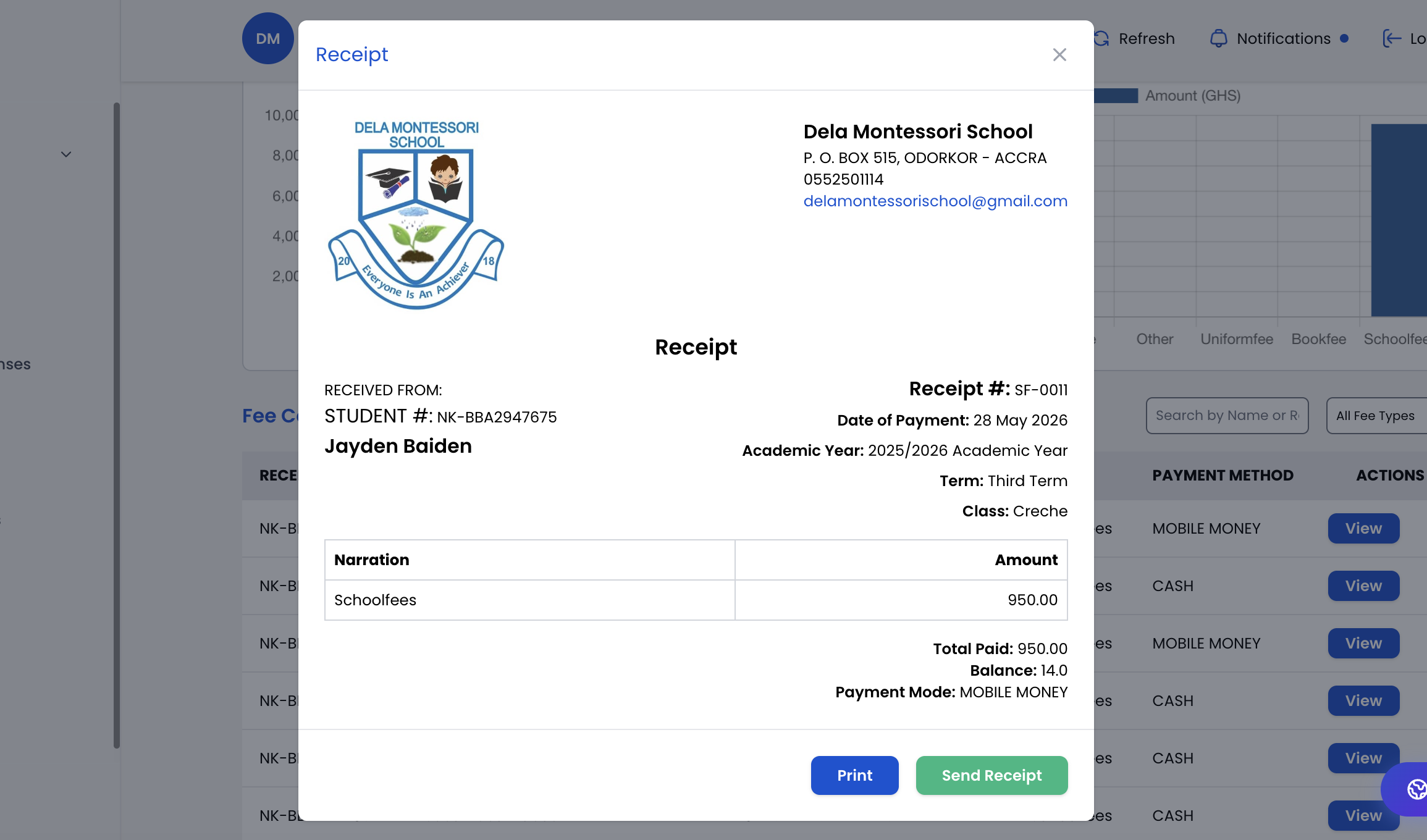The width and height of the screenshot is (1427, 840).
Task: Click the Search by Name input field
Action: [1227, 416]
